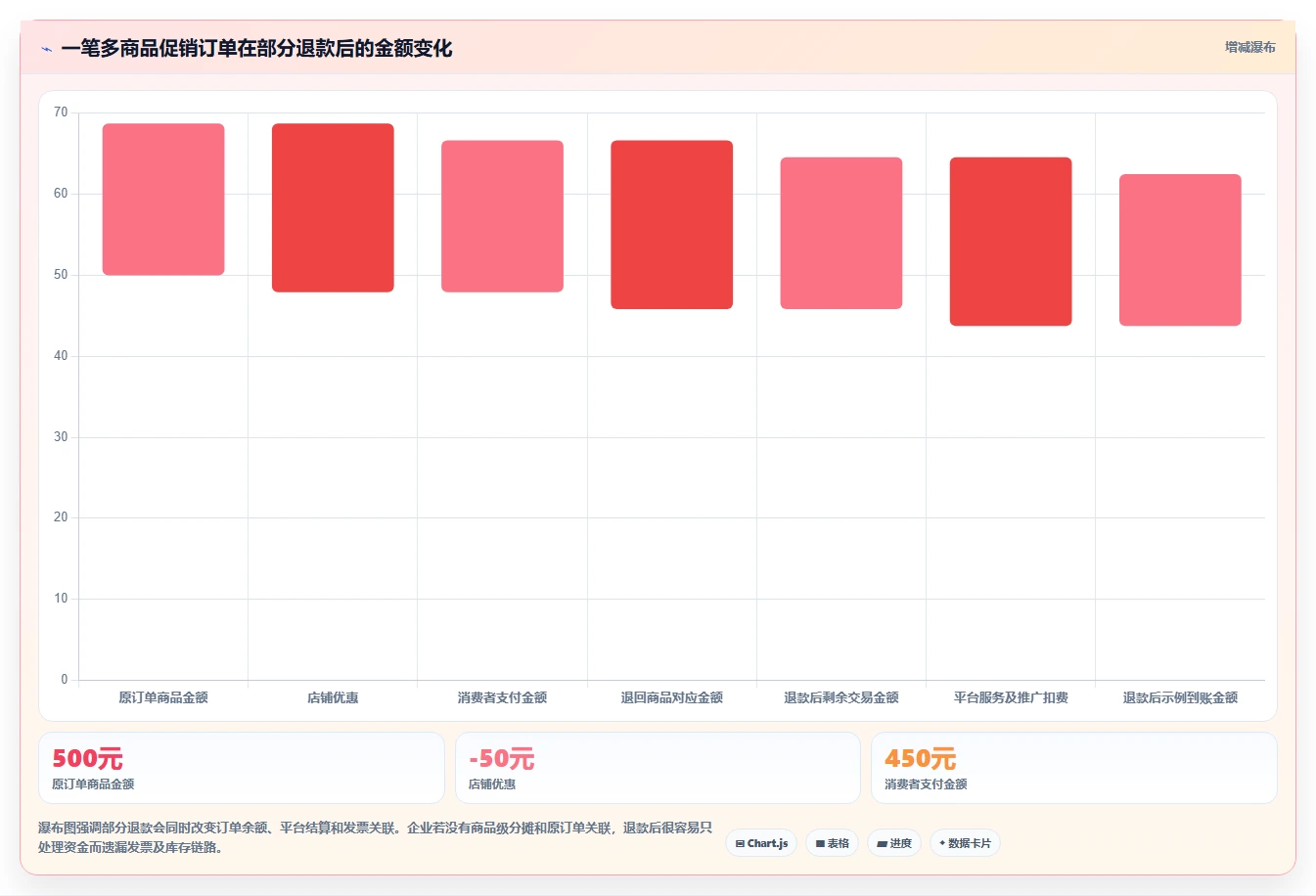Click x-axis label 店铺优惠
This screenshot has height=896, width=1316.
[333, 697]
